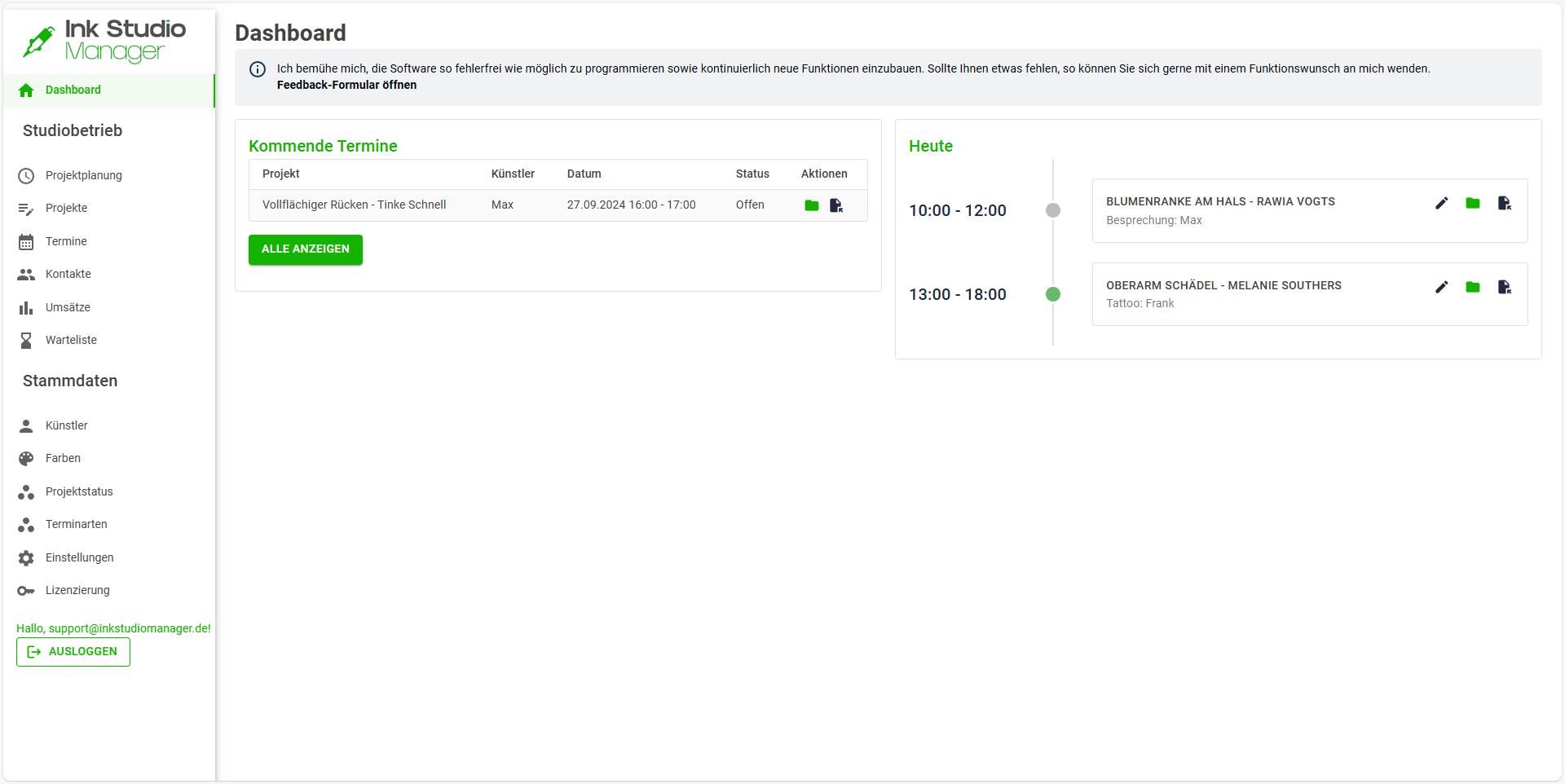
Task: Click the Einstellungen gear icon
Action: pos(26,558)
